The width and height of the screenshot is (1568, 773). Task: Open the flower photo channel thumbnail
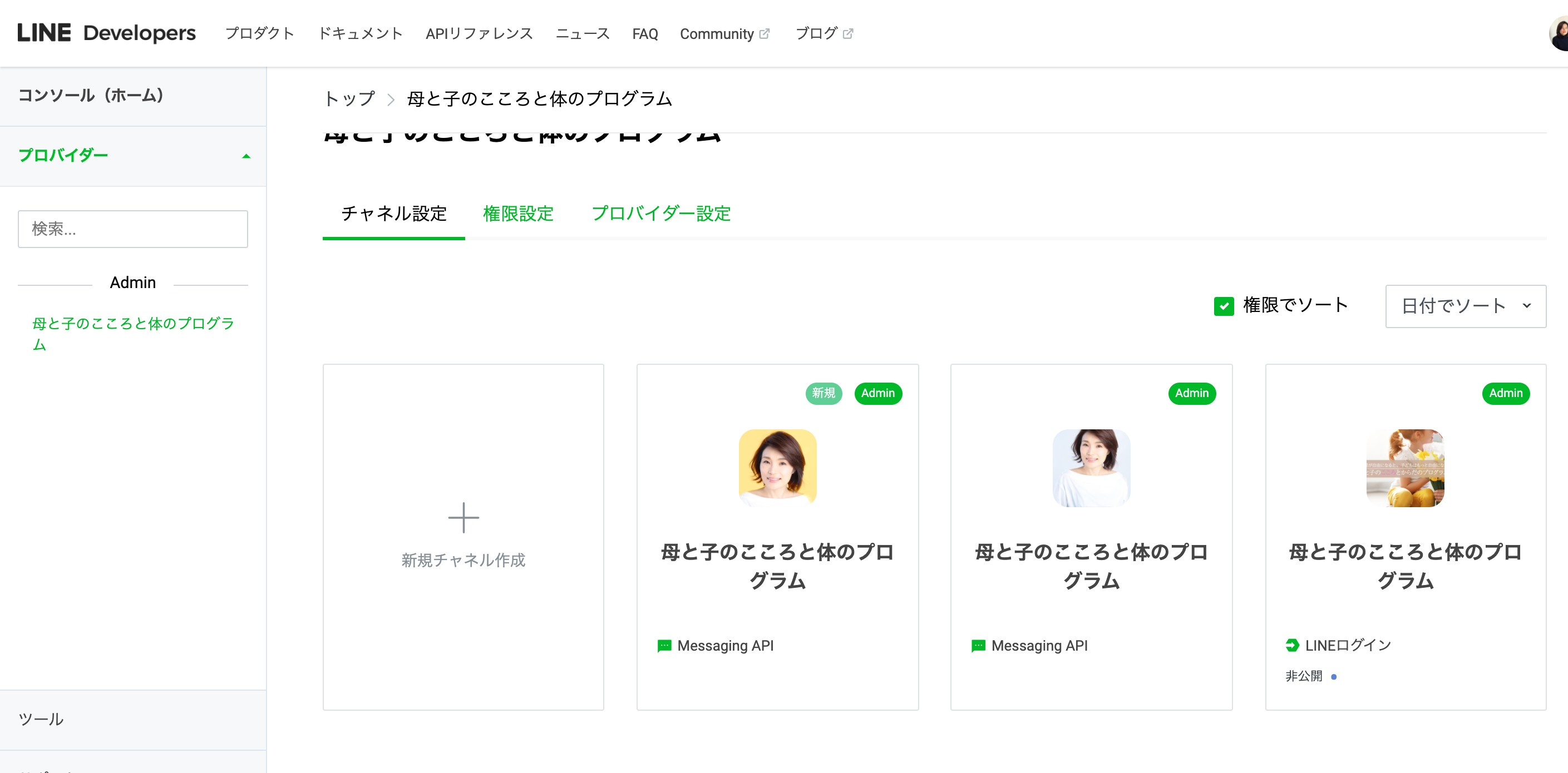pos(1406,468)
